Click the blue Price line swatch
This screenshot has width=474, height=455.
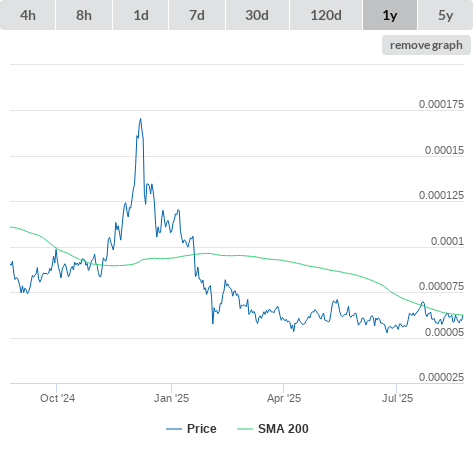coord(174,429)
